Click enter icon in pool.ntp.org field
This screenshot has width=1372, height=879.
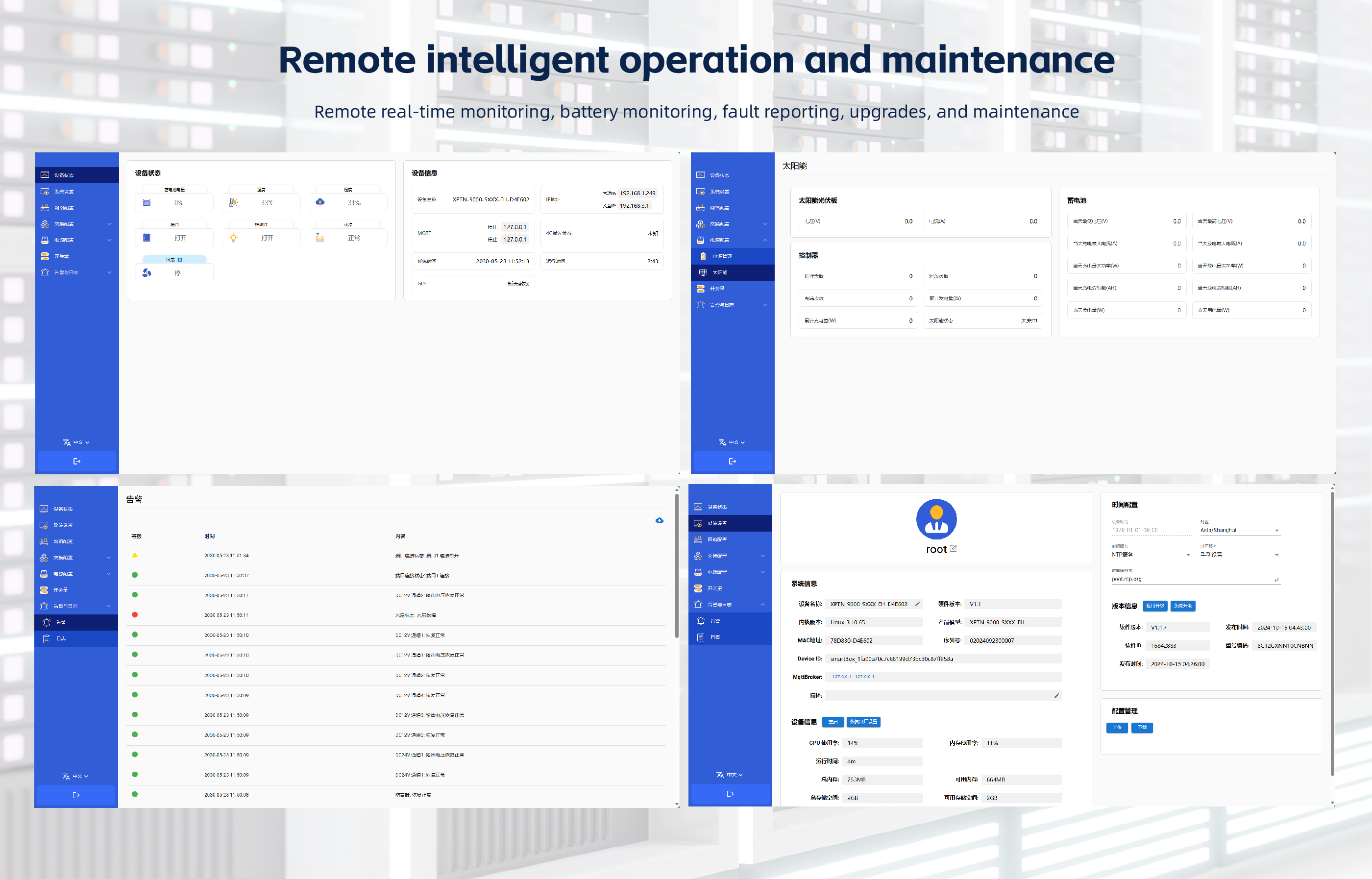tap(1276, 579)
